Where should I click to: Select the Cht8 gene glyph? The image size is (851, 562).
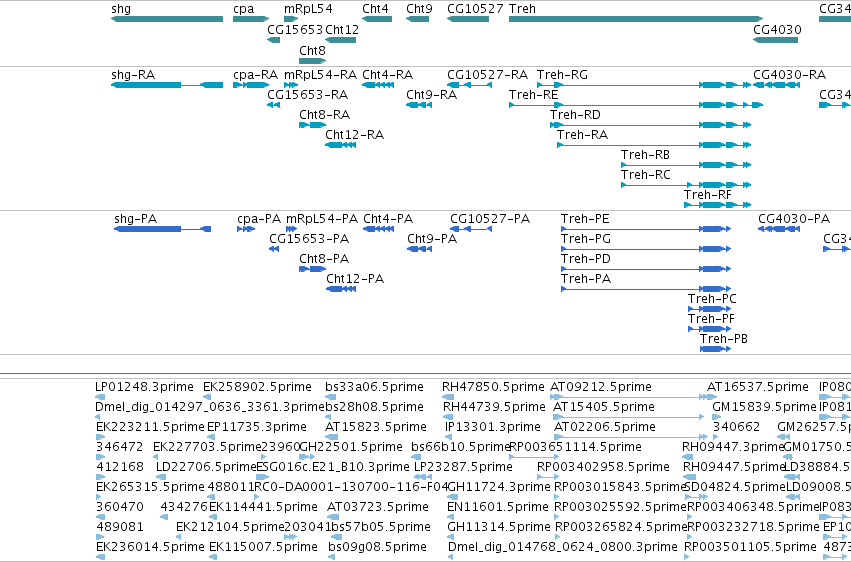coord(313,61)
